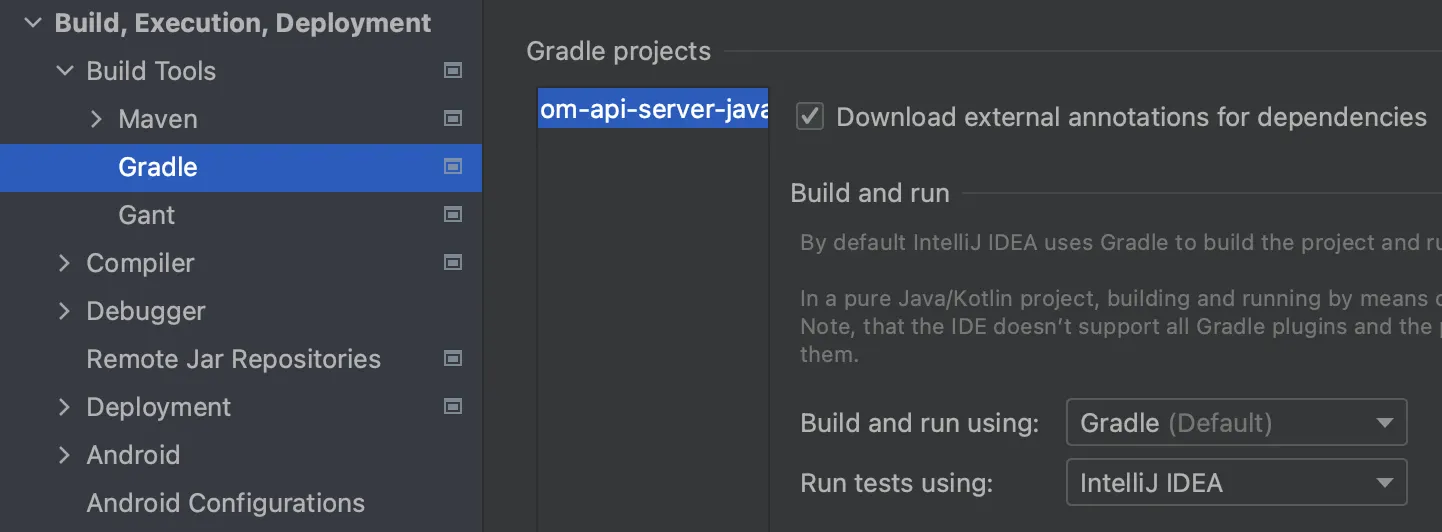Screen dimensions: 1442x532
Task: Open the Build and run using dropdown
Action: (x=1236, y=423)
